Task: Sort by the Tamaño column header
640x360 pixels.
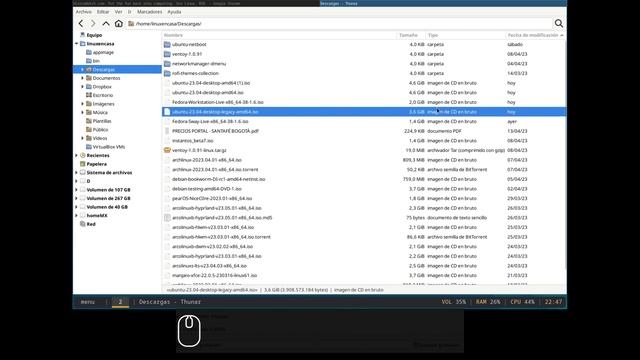Action: tap(411, 35)
